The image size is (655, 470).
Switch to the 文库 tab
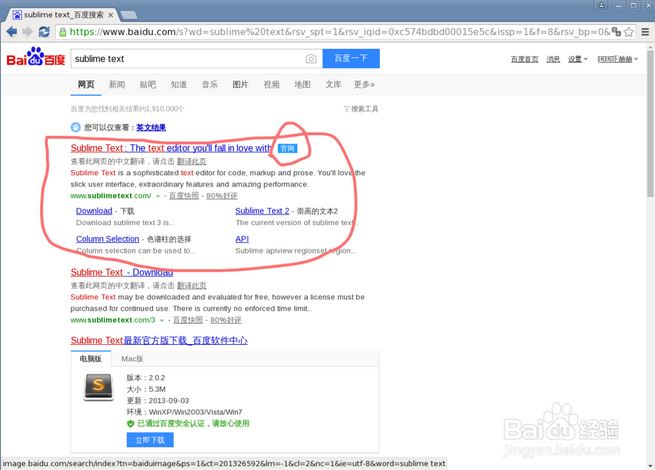[333, 84]
